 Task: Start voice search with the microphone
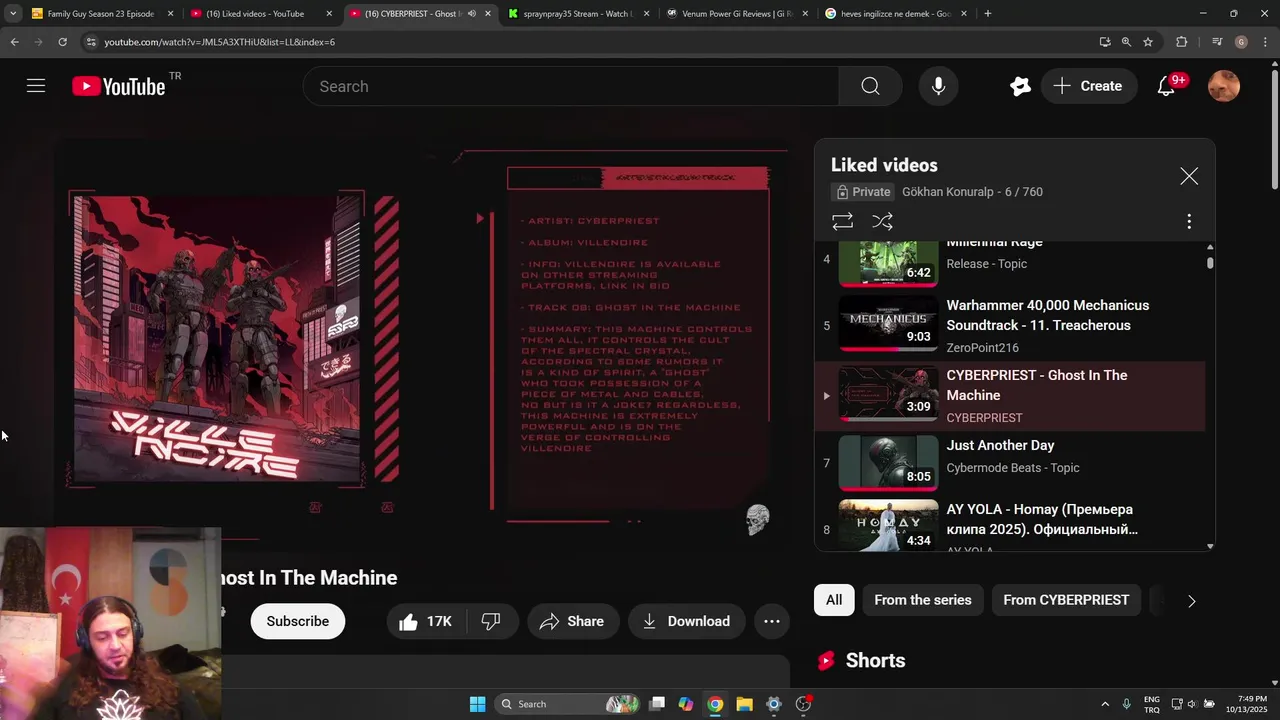(x=938, y=86)
